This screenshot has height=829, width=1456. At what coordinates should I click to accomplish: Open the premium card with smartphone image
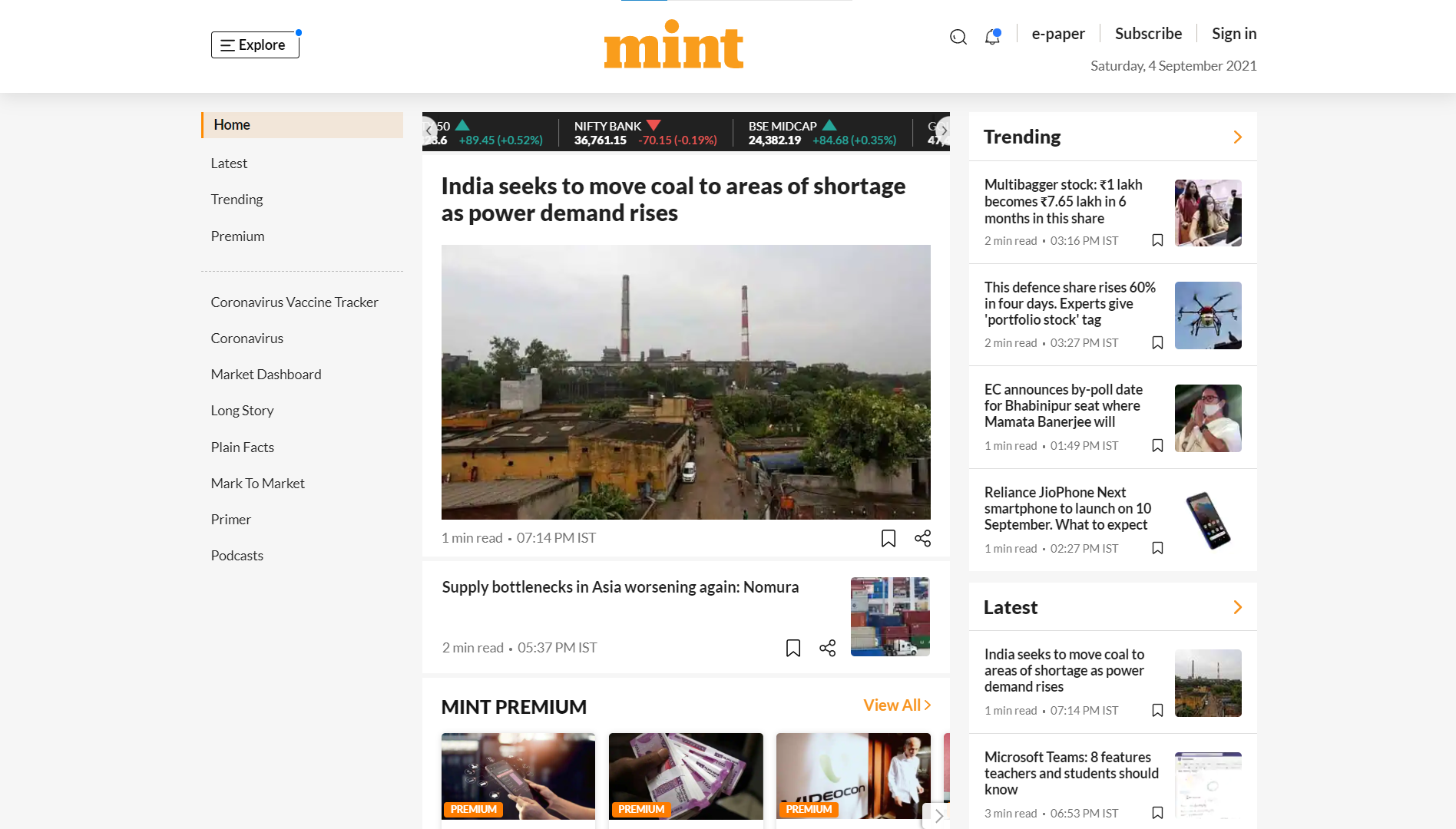click(x=518, y=776)
